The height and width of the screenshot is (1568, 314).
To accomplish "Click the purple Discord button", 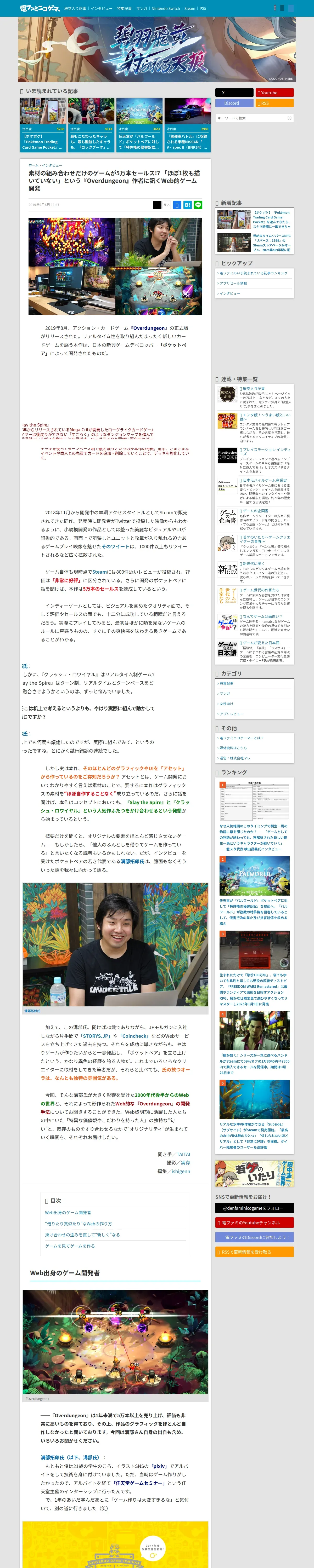I will 234,103.
